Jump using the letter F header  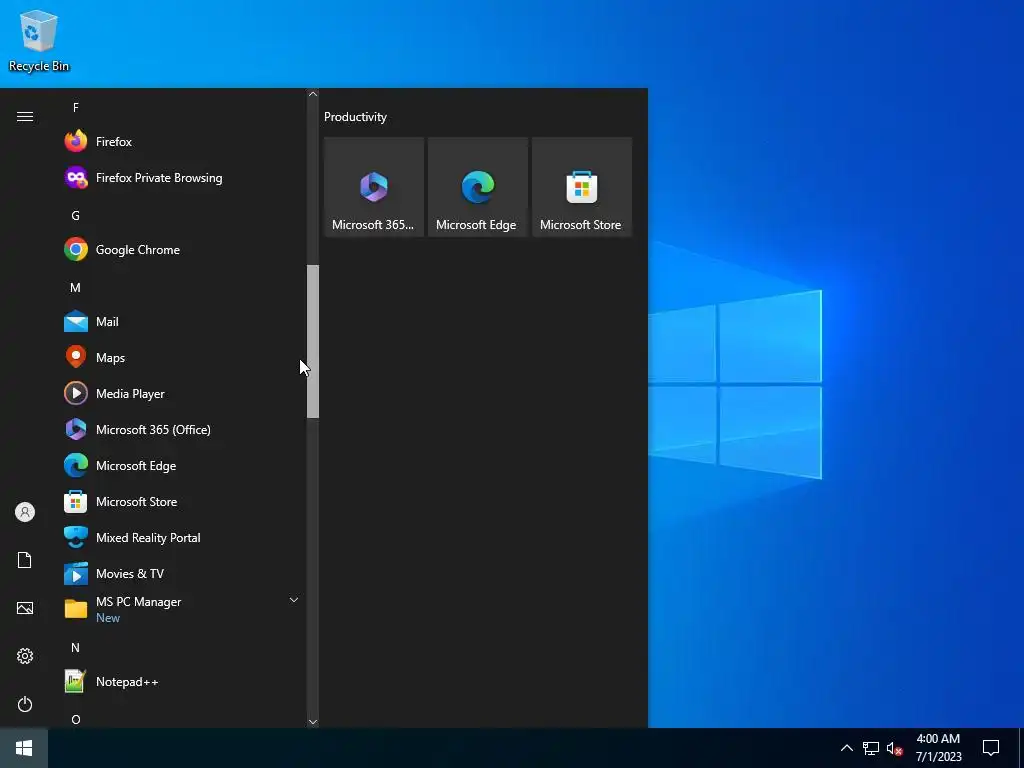(76, 108)
